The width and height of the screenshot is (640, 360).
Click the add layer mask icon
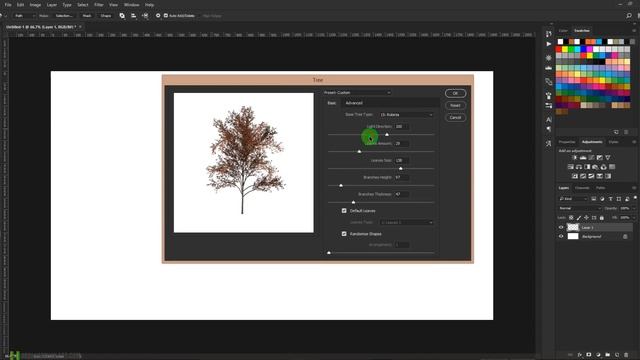click(x=589, y=355)
